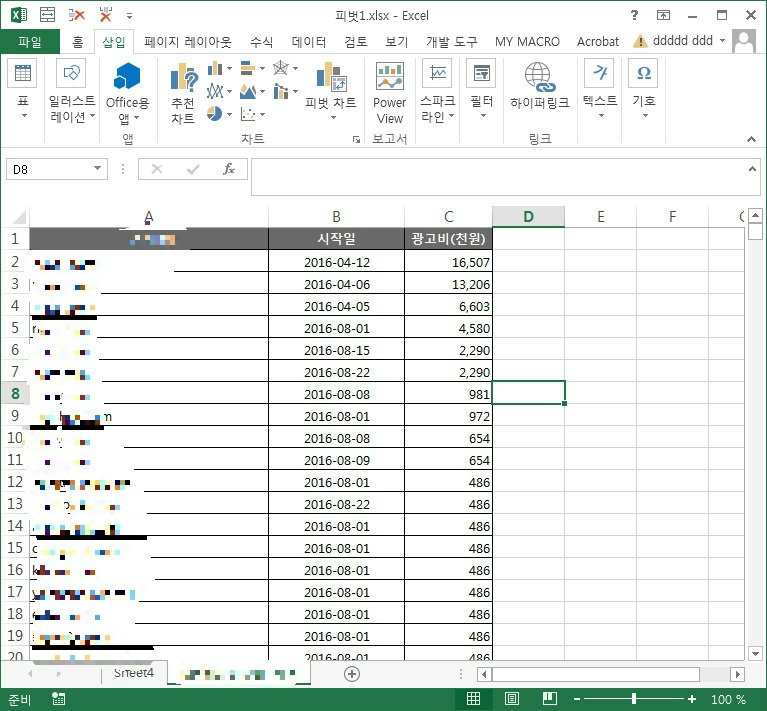This screenshot has width=767, height=711.
Task: Switch to the Data (데이터) tab
Action: click(x=309, y=42)
